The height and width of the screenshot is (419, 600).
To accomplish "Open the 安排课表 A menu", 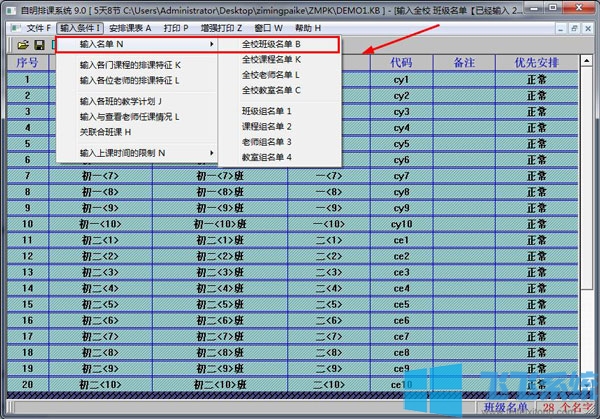I will click(x=130, y=28).
